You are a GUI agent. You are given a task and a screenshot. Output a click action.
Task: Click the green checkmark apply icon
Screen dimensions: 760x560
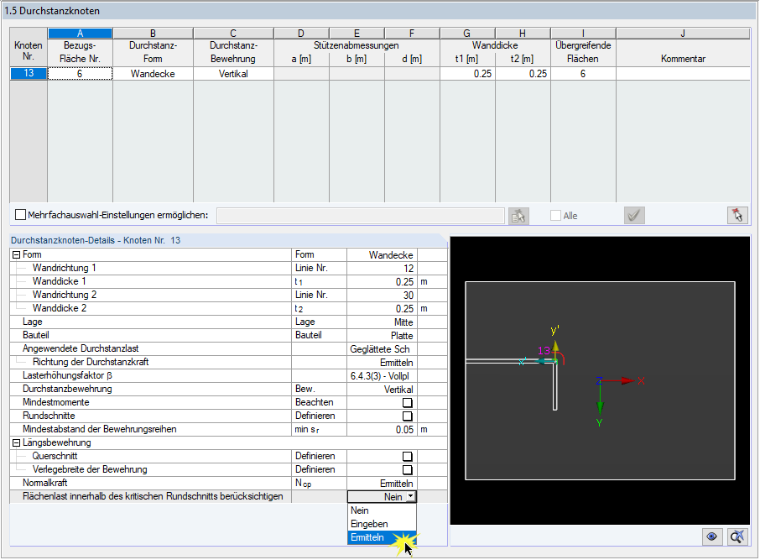pyautogui.click(x=634, y=215)
